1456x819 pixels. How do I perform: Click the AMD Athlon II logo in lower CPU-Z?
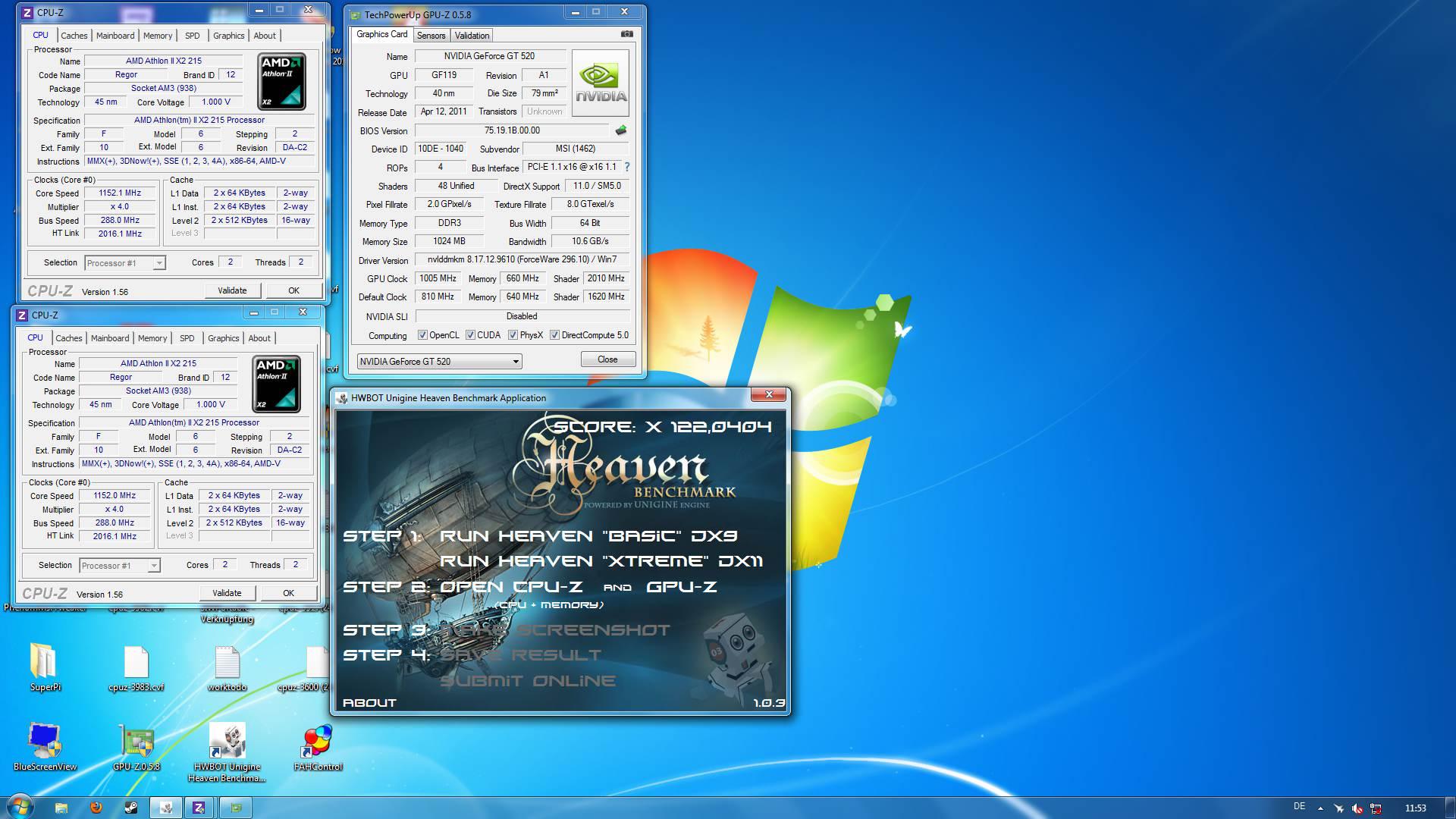[276, 384]
